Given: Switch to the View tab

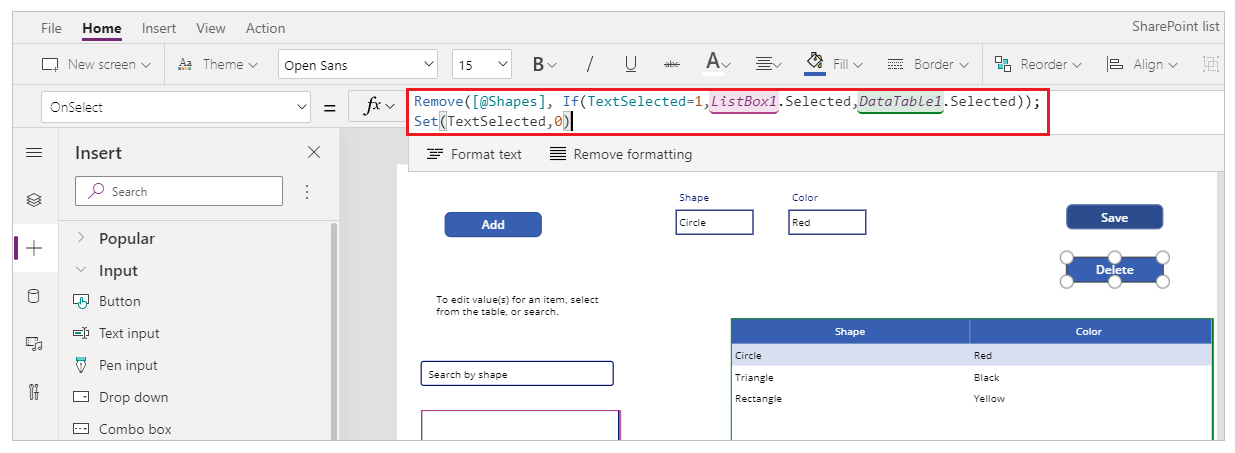Looking at the screenshot, I should pyautogui.click(x=211, y=28).
